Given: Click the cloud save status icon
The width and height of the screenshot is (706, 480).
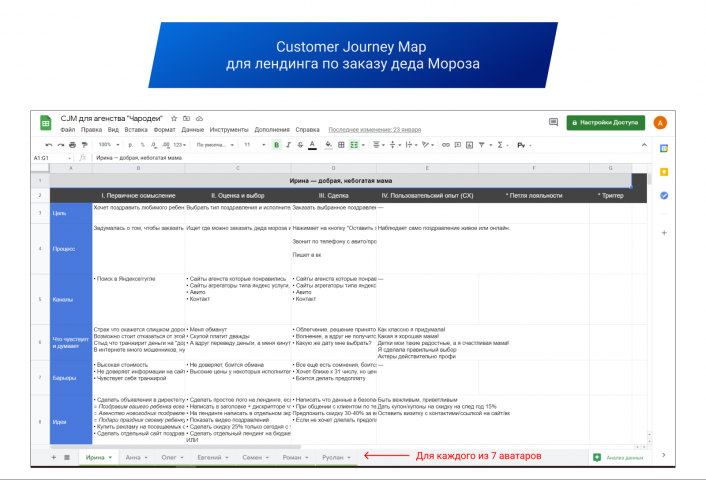Looking at the screenshot, I should click(x=199, y=118).
